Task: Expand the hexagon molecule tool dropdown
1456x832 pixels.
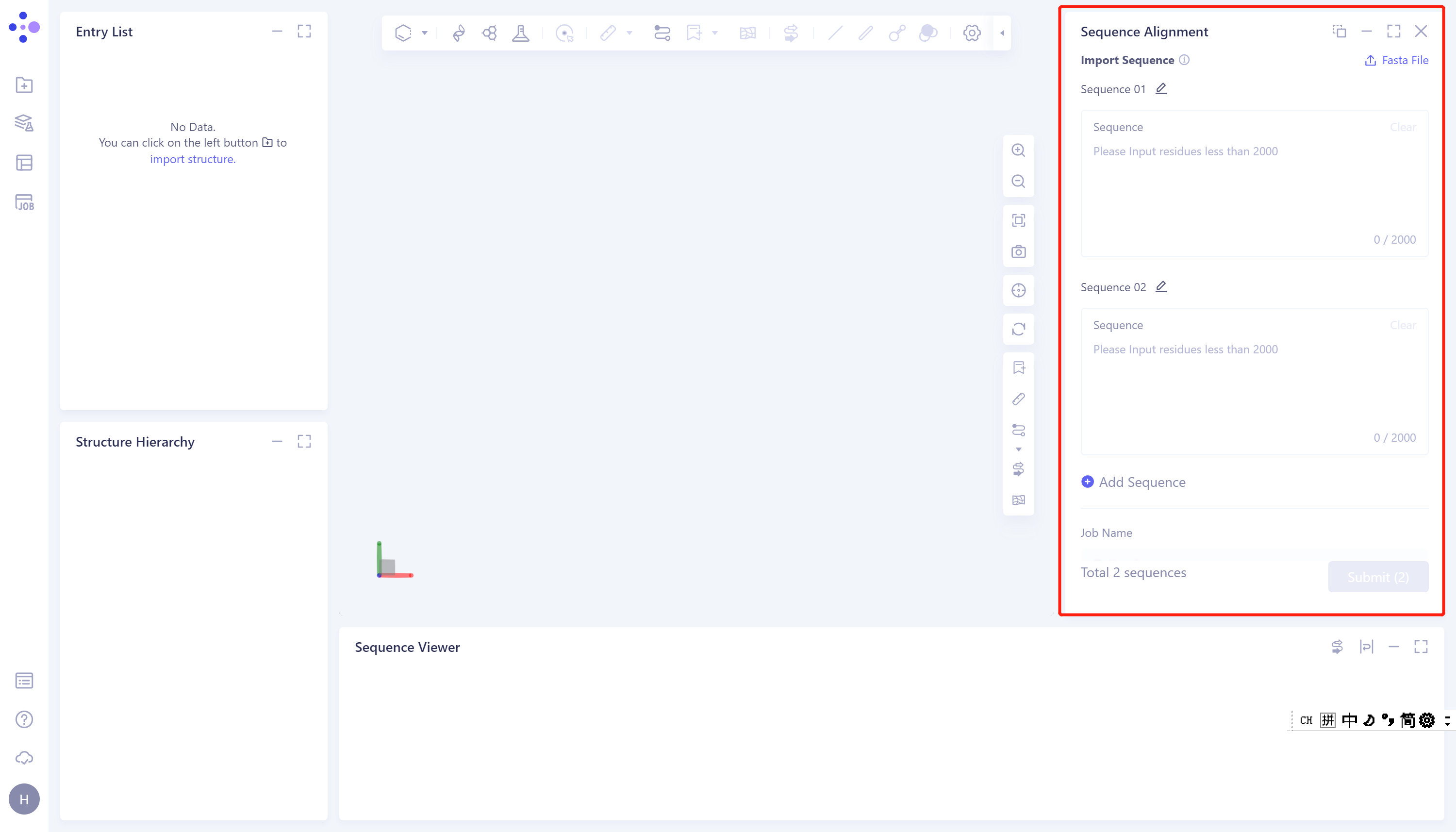Action: click(425, 33)
